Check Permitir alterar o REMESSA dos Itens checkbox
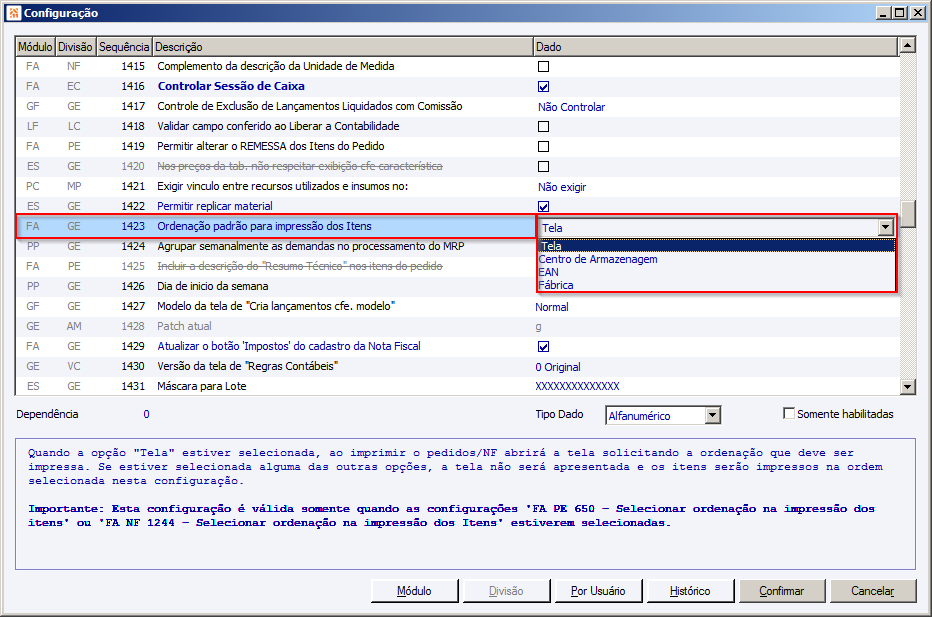 (x=543, y=146)
